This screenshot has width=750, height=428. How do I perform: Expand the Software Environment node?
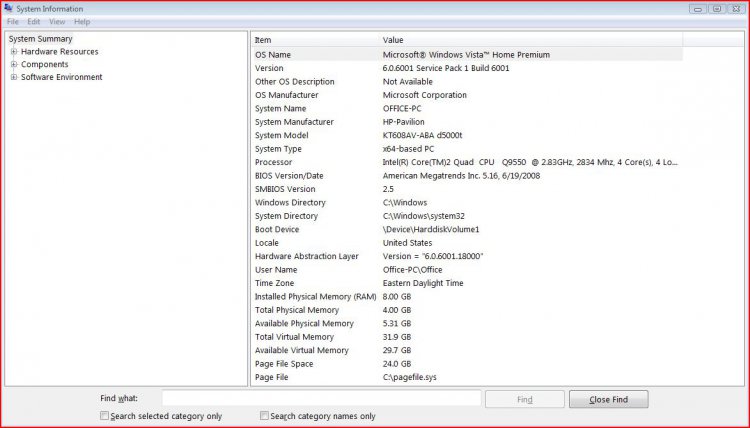[14, 77]
